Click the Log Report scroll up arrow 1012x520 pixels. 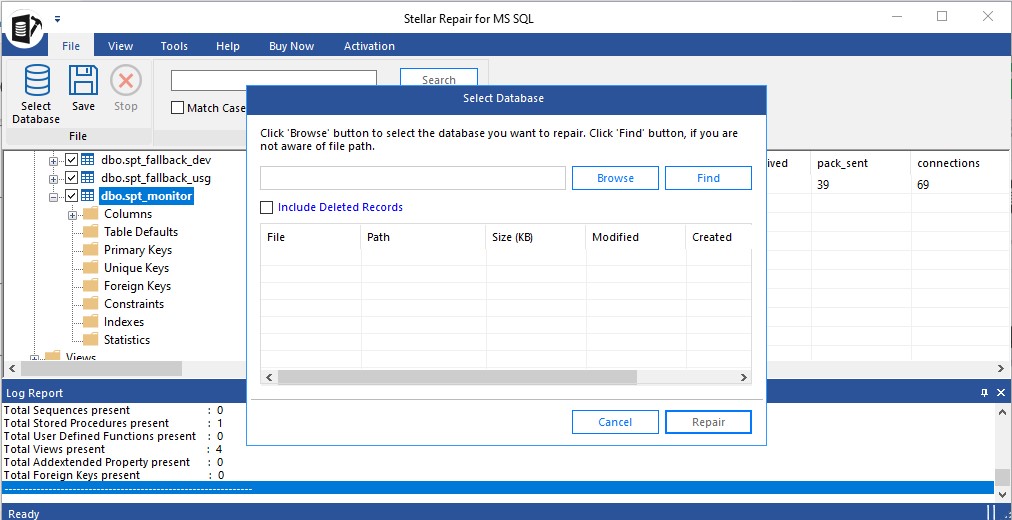(1002, 410)
